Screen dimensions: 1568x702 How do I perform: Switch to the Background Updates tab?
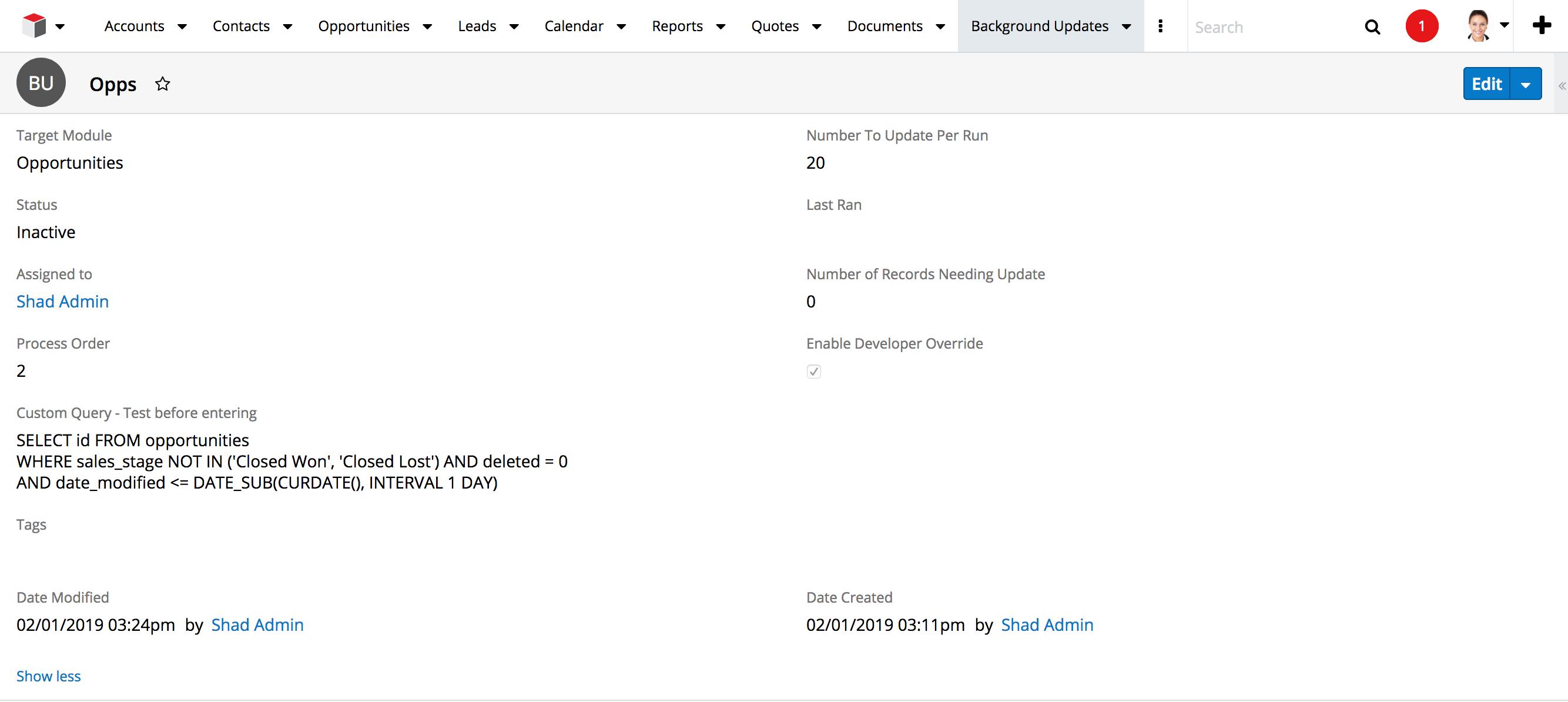coord(1040,25)
